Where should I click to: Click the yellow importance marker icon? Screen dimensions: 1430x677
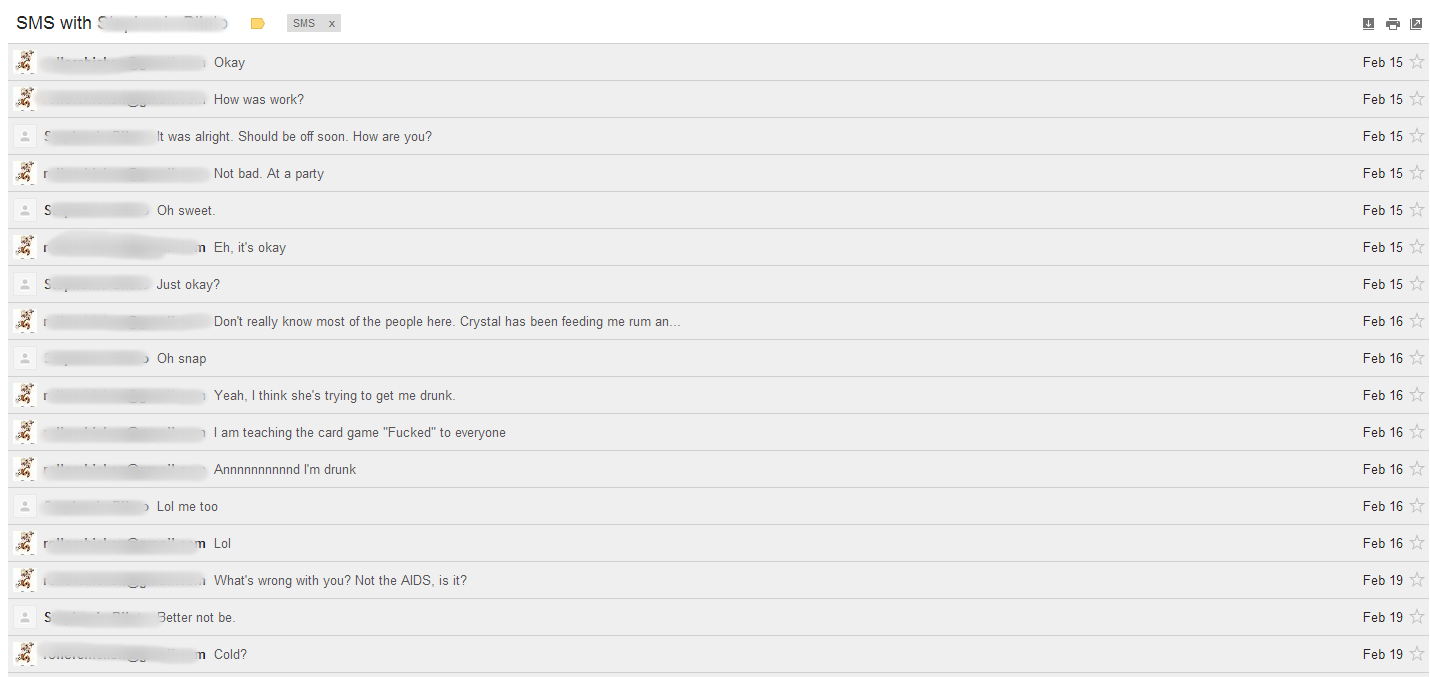(258, 23)
